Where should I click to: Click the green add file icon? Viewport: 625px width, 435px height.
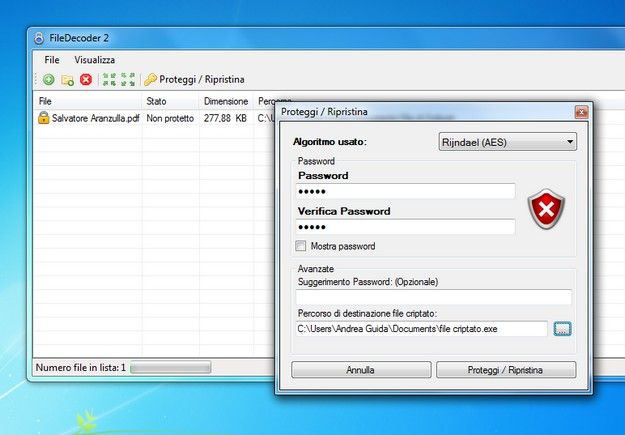49,79
